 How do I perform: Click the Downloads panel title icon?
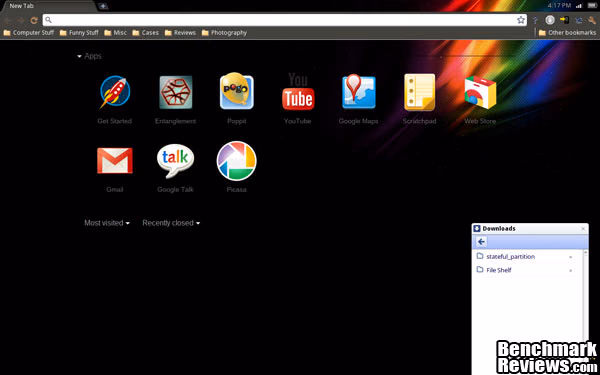click(477, 228)
